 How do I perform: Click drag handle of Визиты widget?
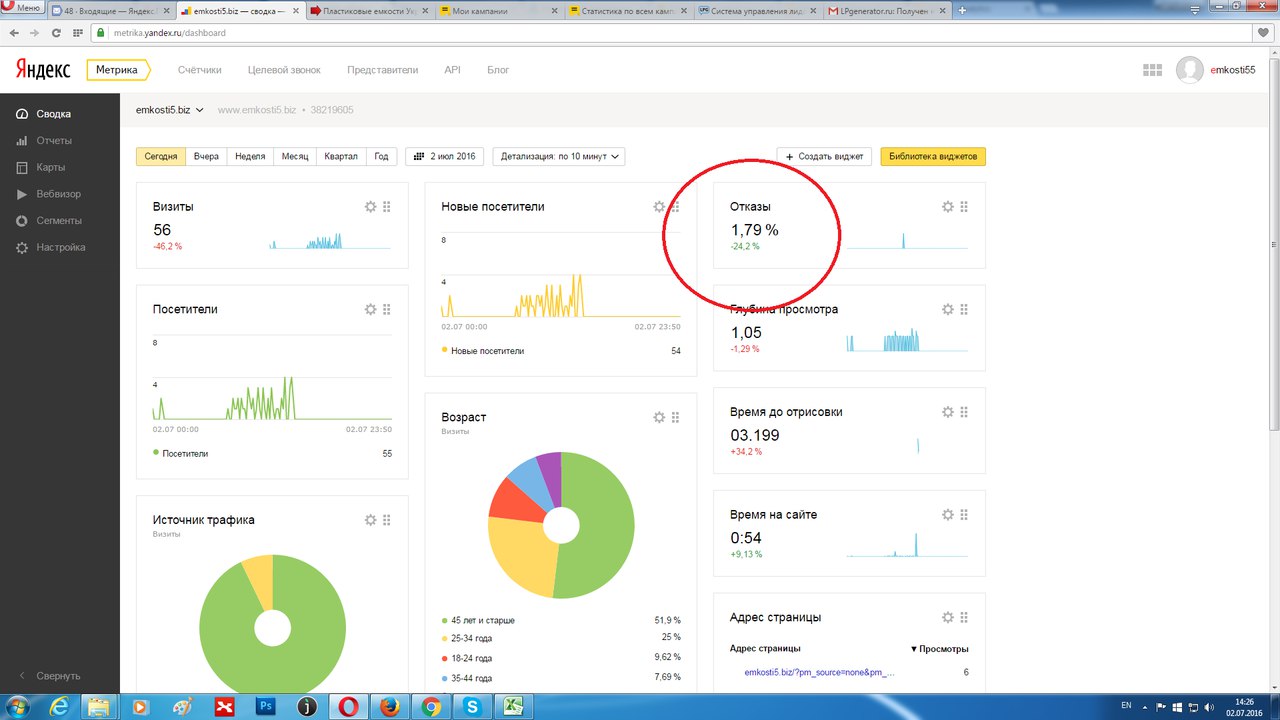point(387,207)
